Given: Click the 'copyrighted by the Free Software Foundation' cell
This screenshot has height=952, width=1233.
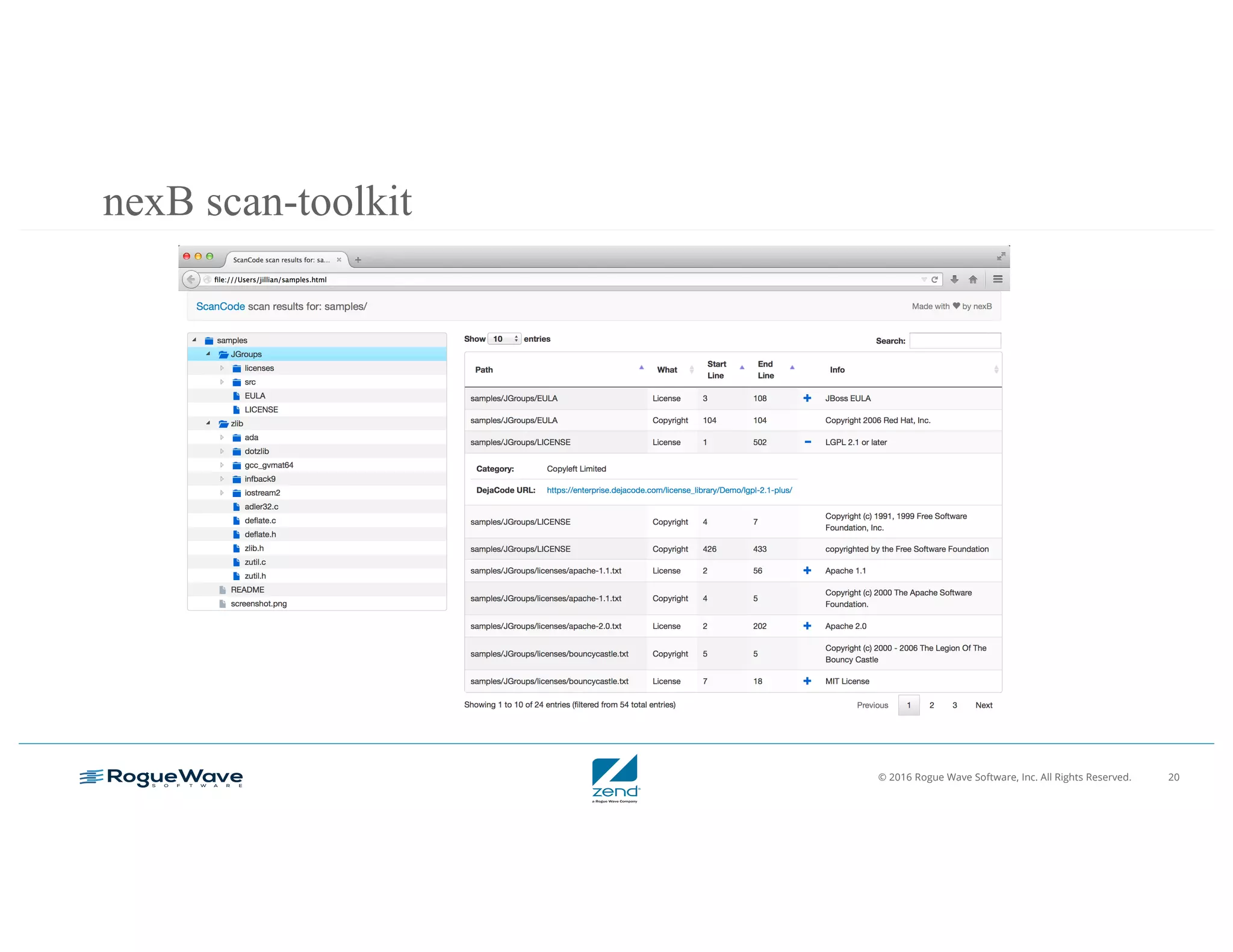Looking at the screenshot, I should [907, 549].
